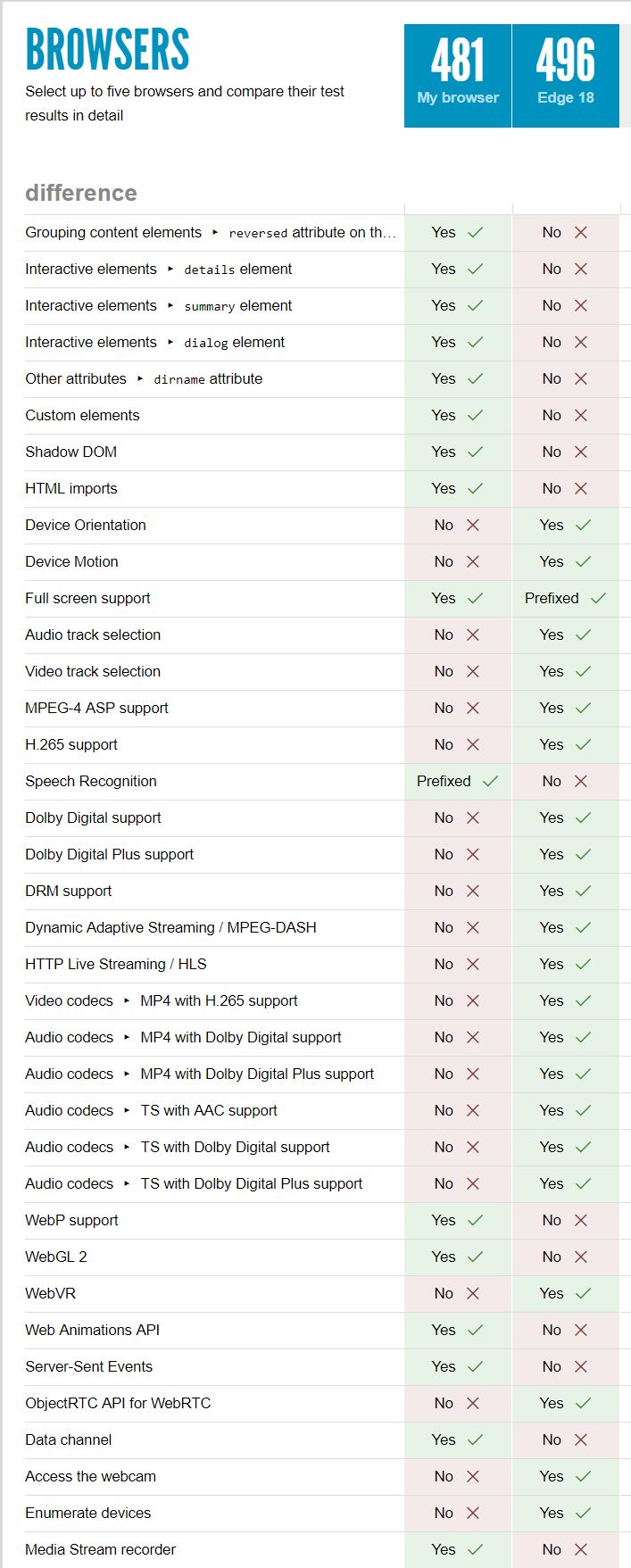Click green checkmark in Shadow DOM row
The width and height of the screenshot is (631, 1568).
coord(475,452)
